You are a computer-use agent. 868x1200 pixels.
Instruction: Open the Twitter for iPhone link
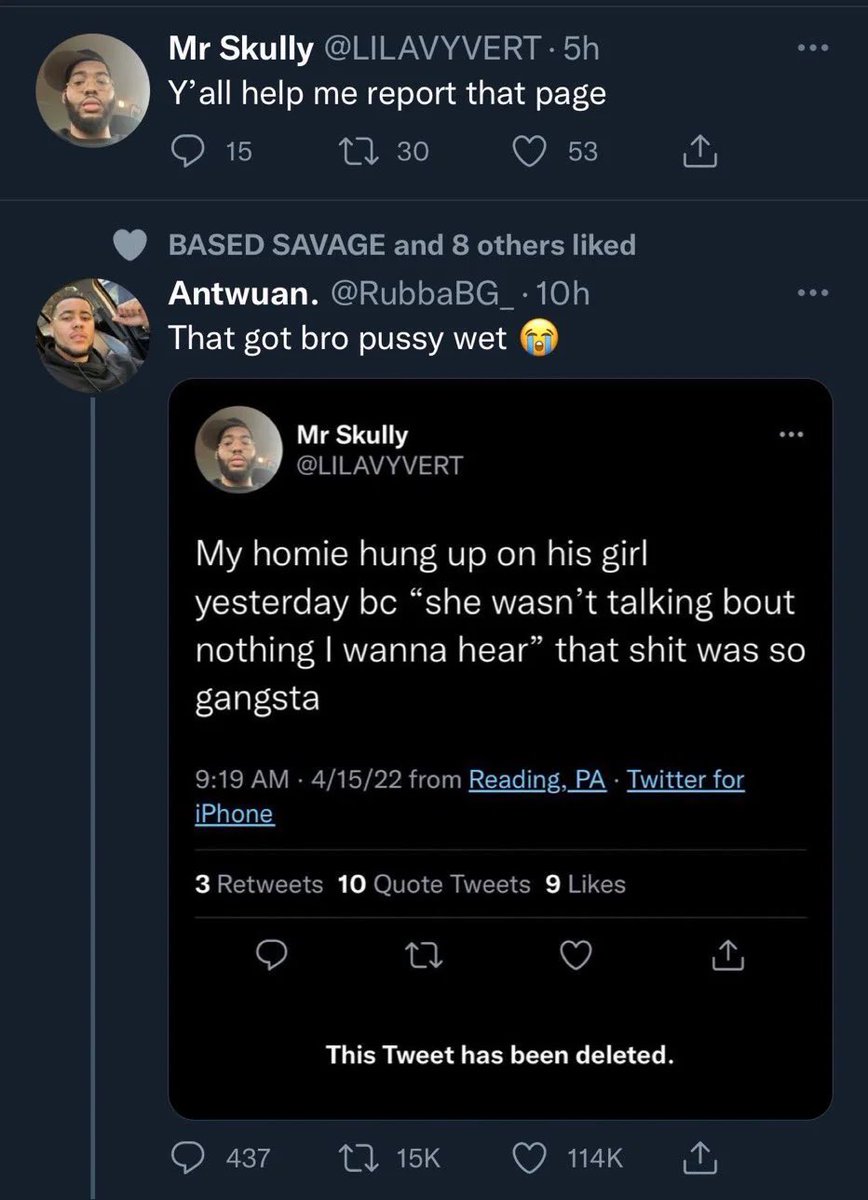point(468,796)
